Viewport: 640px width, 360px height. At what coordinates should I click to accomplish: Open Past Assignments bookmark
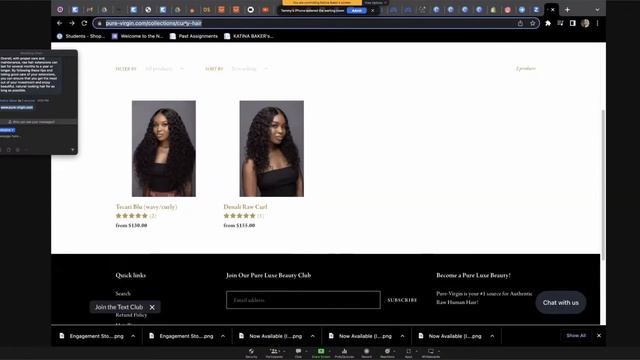coord(194,36)
